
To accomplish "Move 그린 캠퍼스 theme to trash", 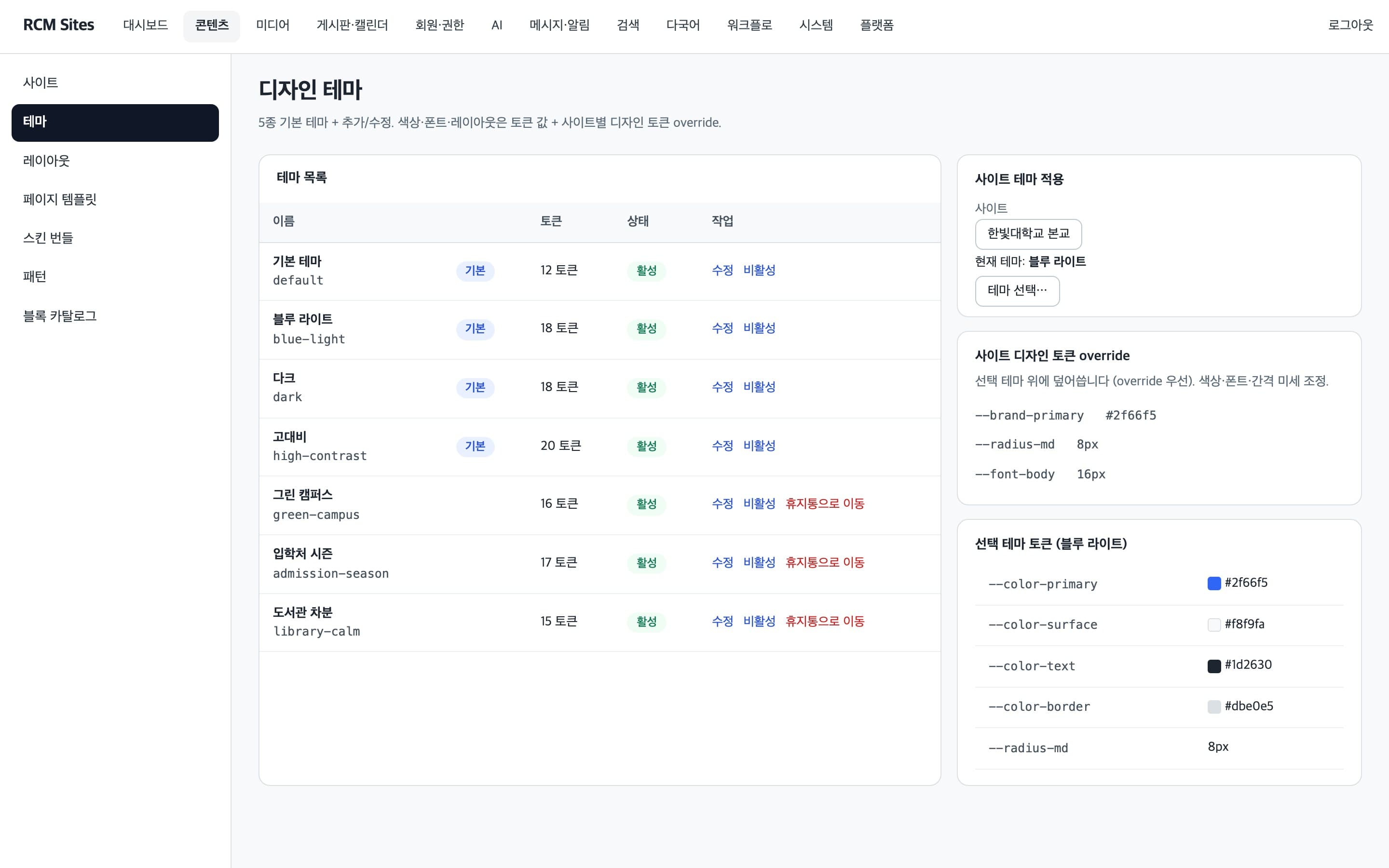I will [824, 504].
